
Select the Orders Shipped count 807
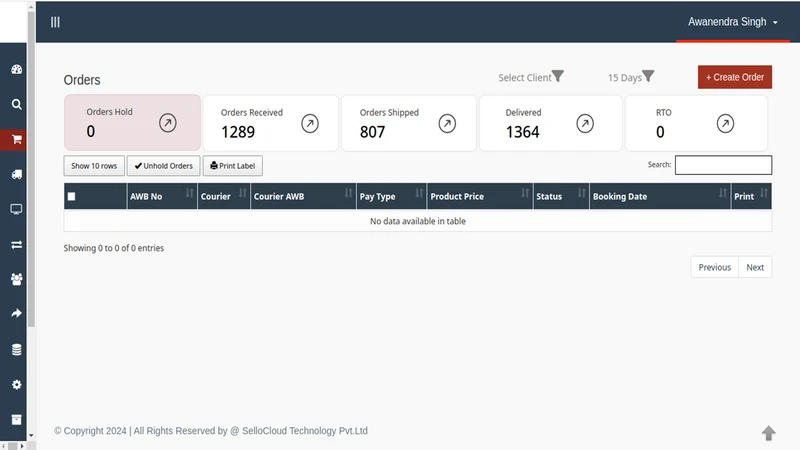(372, 132)
